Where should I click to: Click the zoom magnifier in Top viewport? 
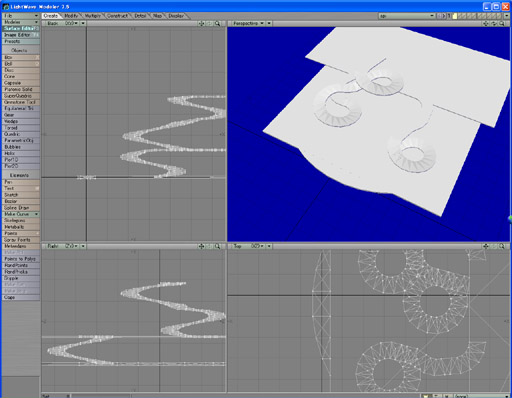(502, 246)
